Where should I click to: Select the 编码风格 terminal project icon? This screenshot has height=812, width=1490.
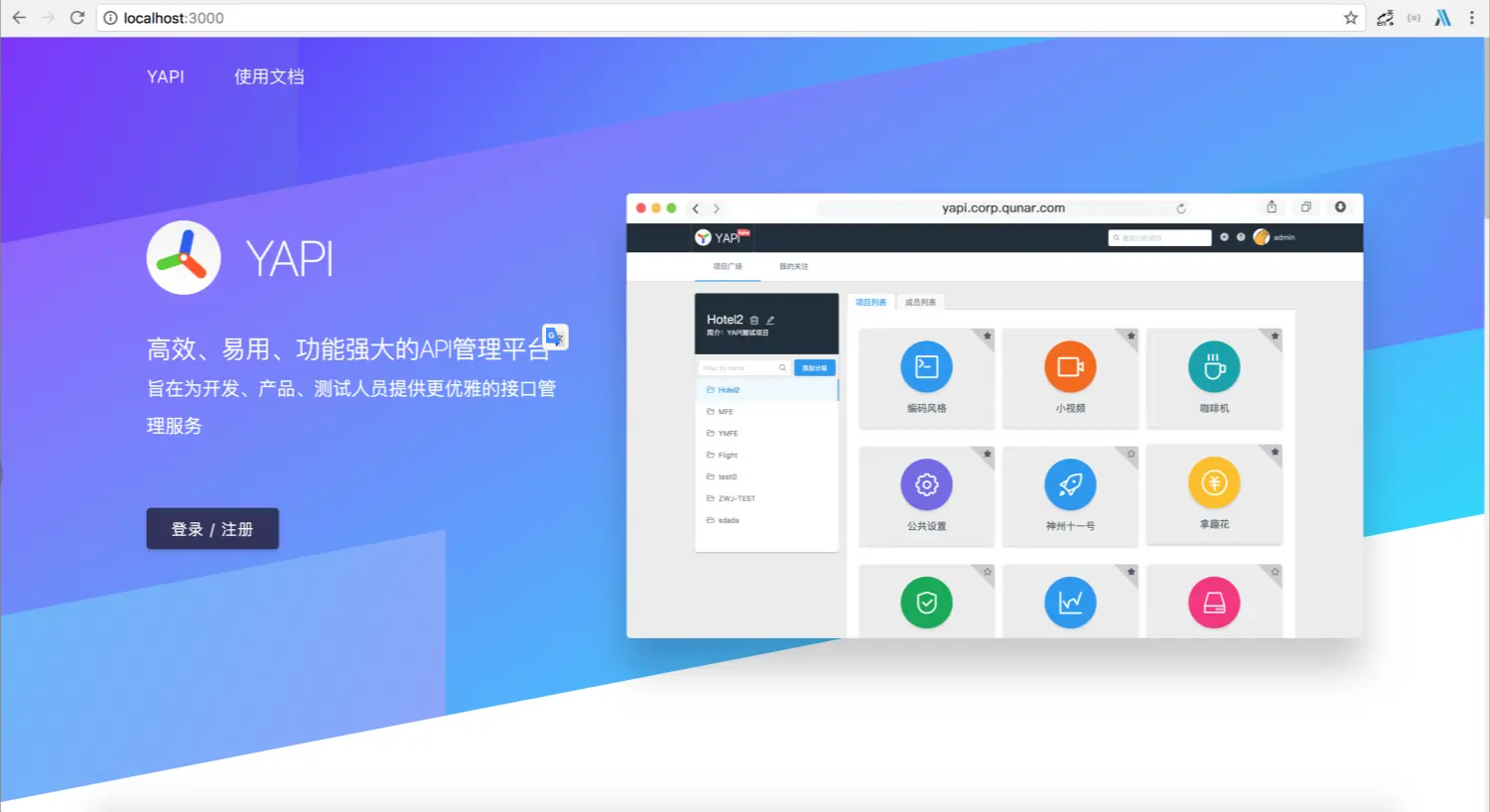click(x=926, y=365)
